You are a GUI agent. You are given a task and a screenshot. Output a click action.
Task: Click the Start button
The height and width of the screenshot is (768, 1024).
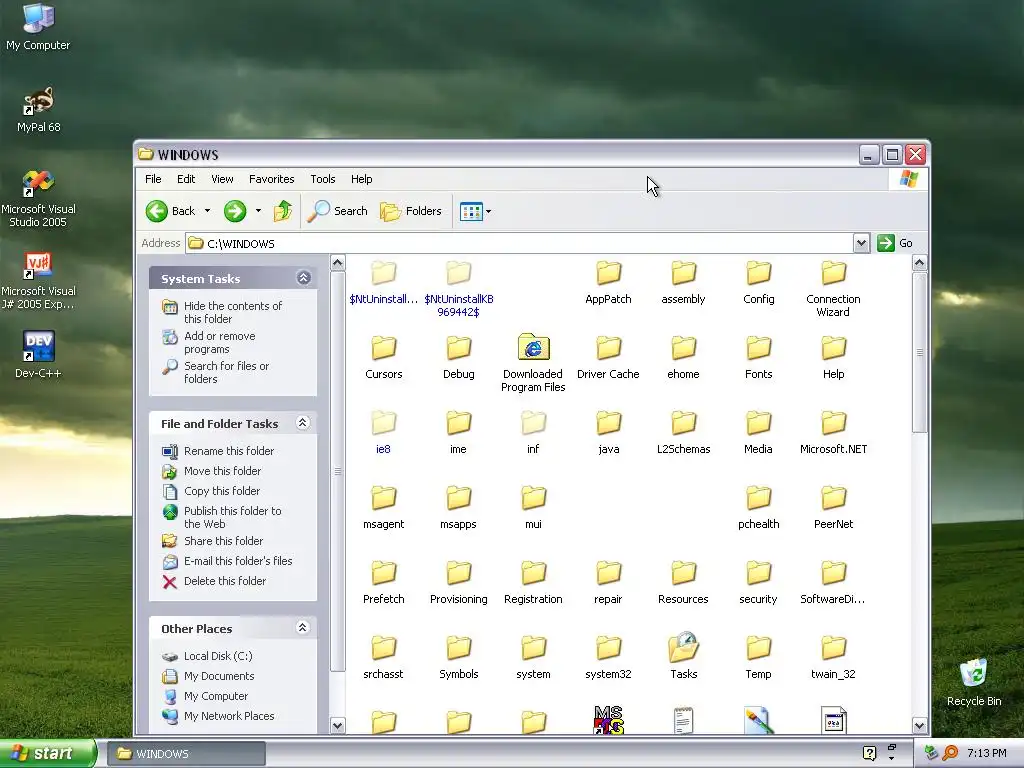coord(46,753)
